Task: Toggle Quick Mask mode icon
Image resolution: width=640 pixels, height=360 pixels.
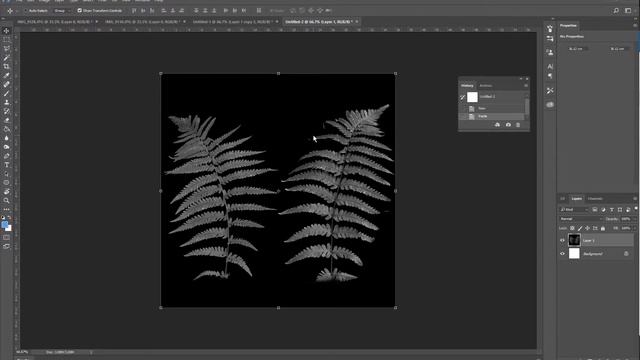Action: click(7, 238)
